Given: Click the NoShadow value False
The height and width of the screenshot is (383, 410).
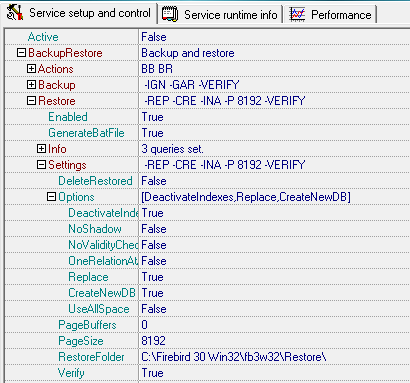Looking at the screenshot, I should point(154,229).
